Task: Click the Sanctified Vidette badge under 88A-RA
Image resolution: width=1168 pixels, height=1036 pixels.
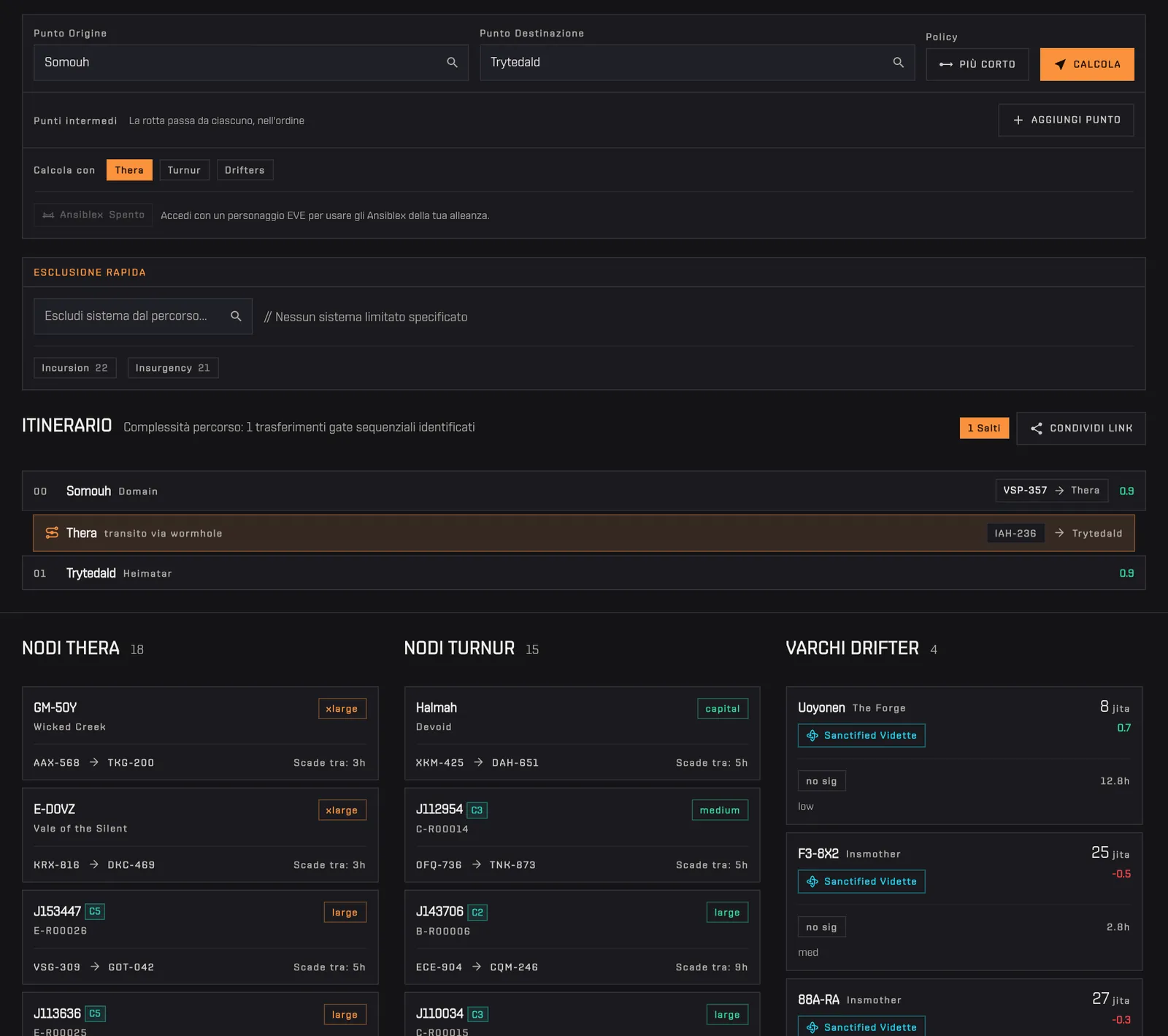Action: tap(861, 1027)
